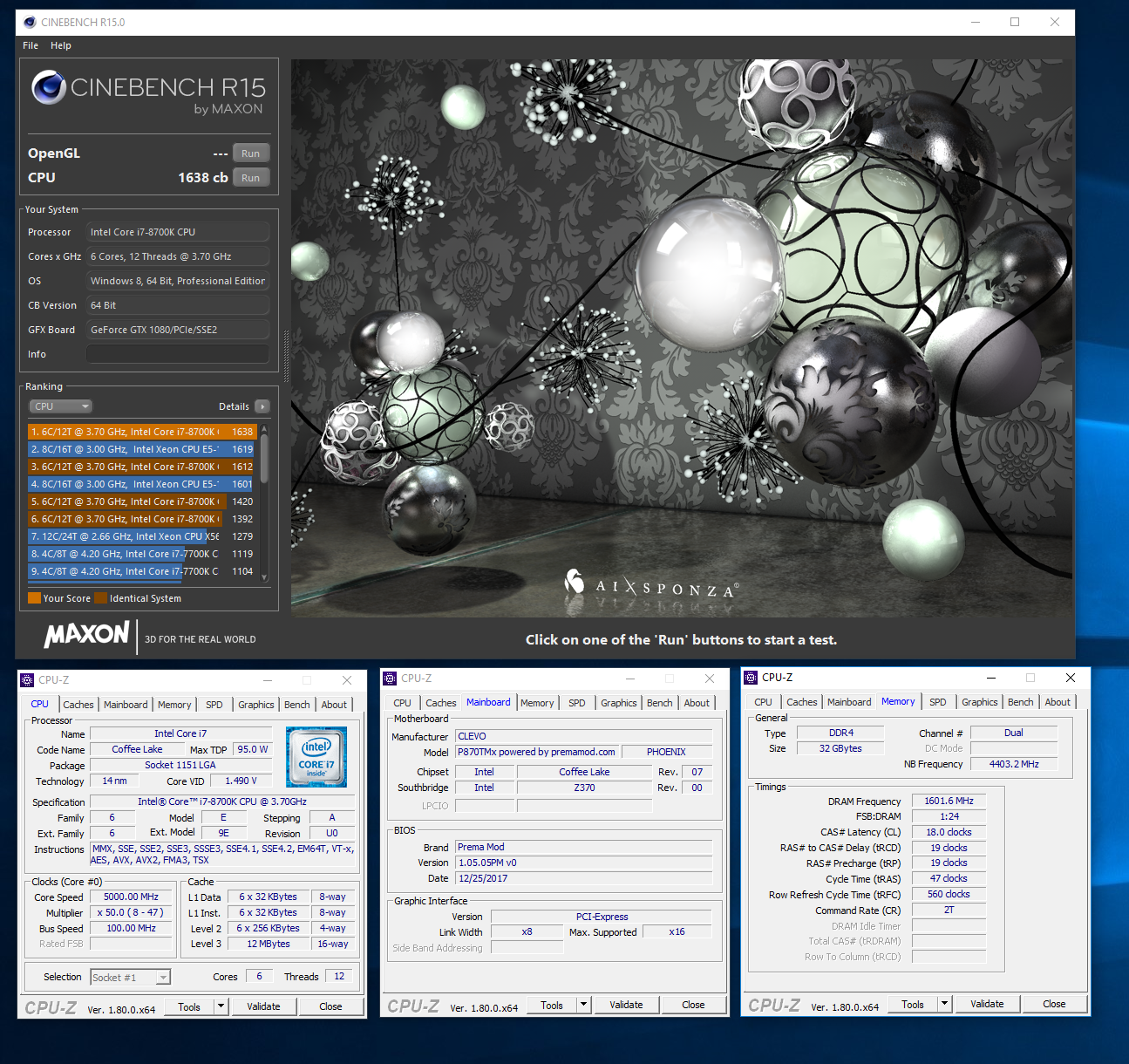The height and width of the screenshot is (1064, 1129).
Task: Switch to the SPD tab in the Memory window
Action: [937, 702]
